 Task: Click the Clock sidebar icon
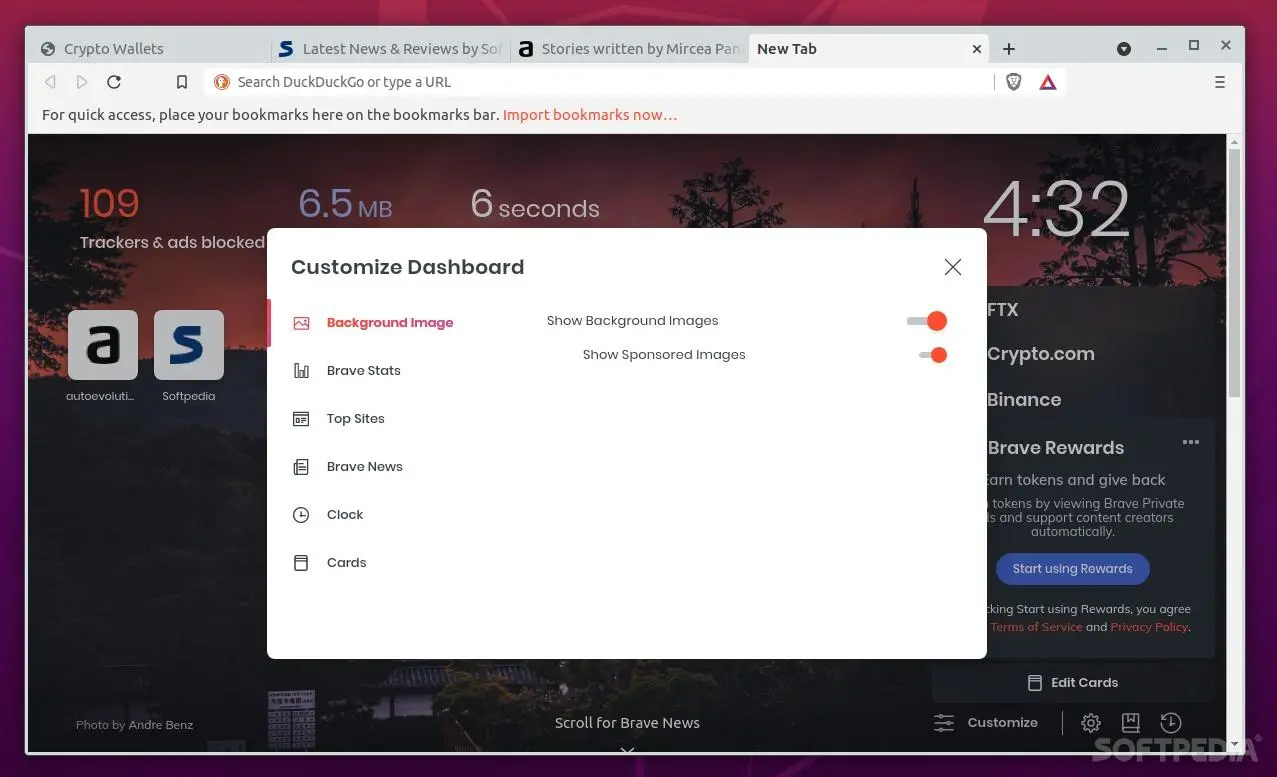click(301, 515)
